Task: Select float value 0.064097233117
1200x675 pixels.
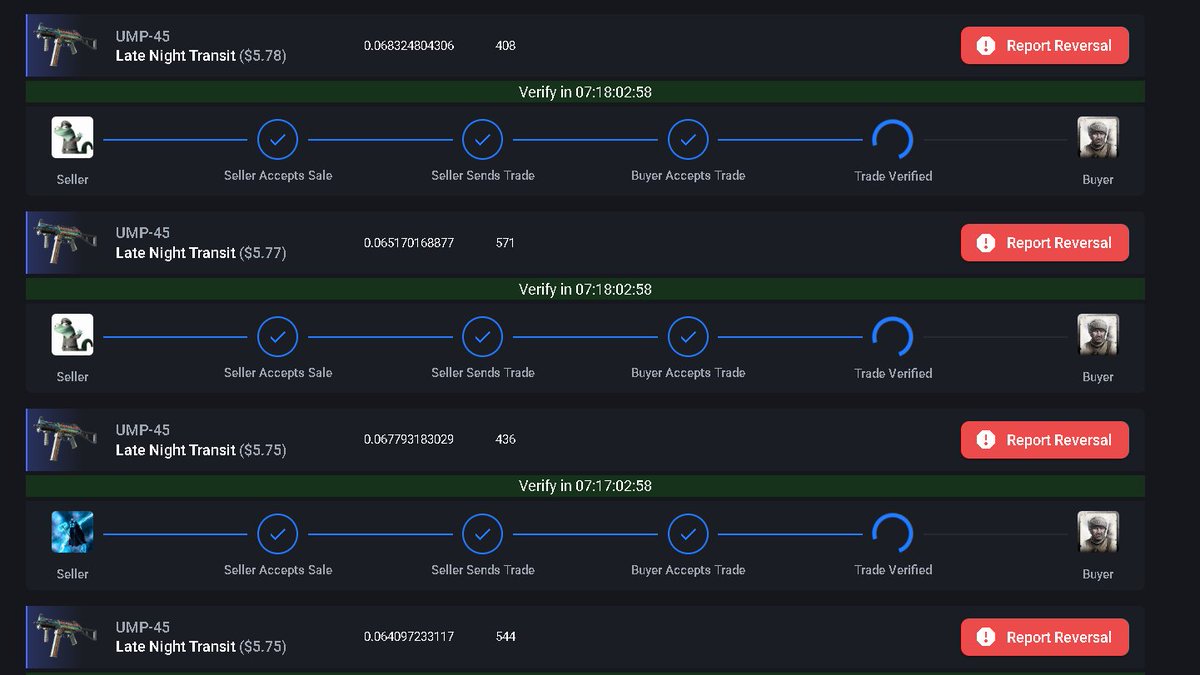Action: tap(409, 637)
